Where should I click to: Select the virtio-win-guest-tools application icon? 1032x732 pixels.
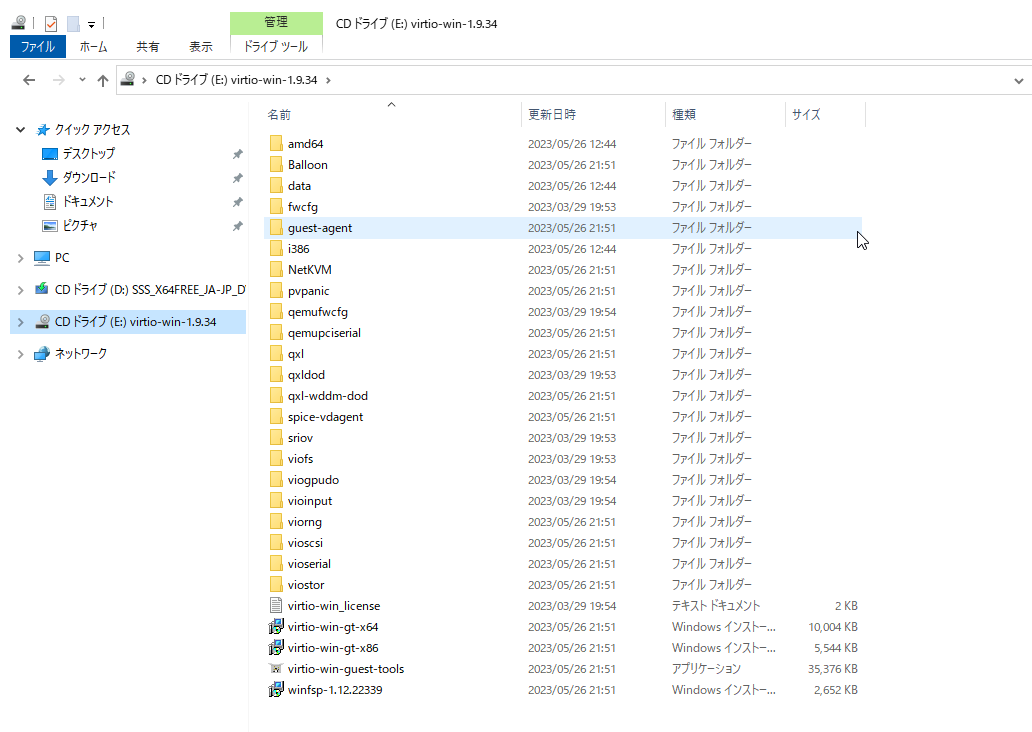276,669
